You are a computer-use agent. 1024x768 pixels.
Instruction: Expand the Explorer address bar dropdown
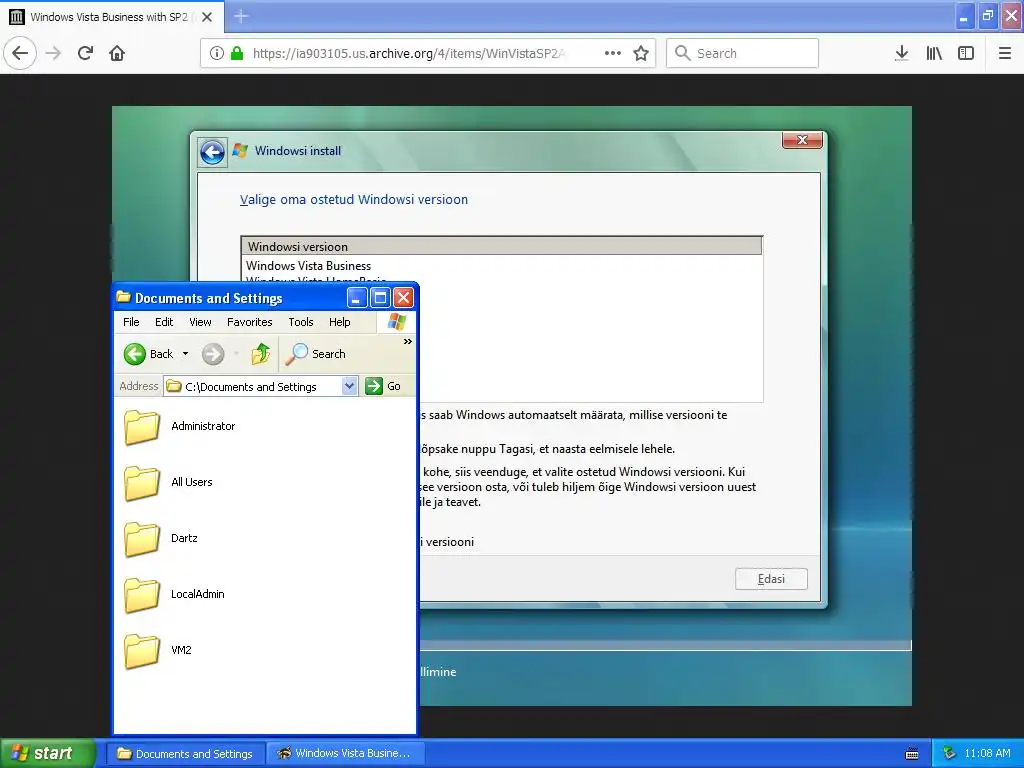click(x=349, y=386)
